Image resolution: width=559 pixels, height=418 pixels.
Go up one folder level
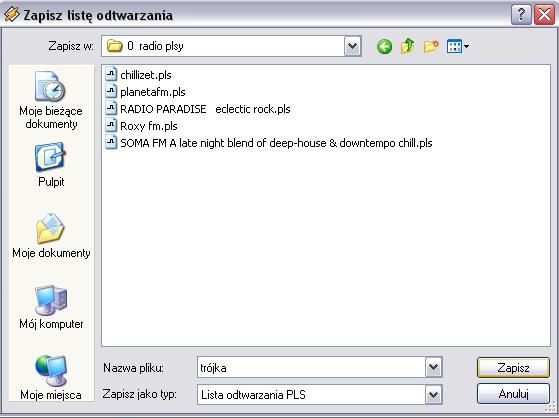pyautogui.click(x=407, y=46)
